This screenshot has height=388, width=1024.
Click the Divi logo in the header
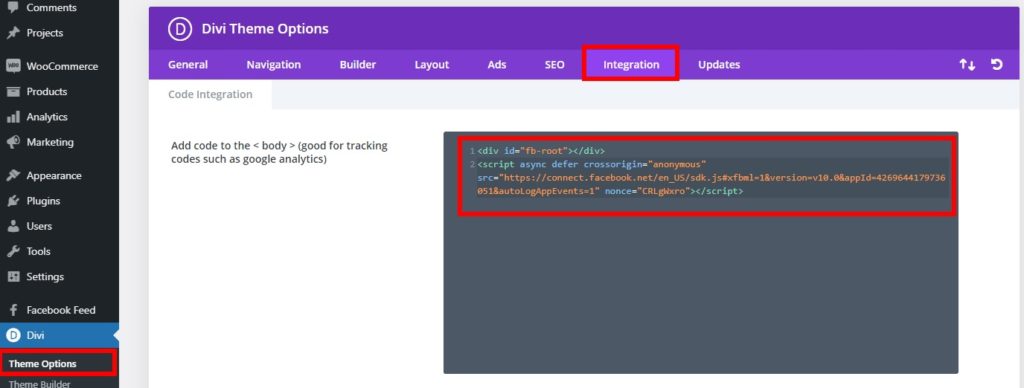pyautogui.click(x=180, y=29)
